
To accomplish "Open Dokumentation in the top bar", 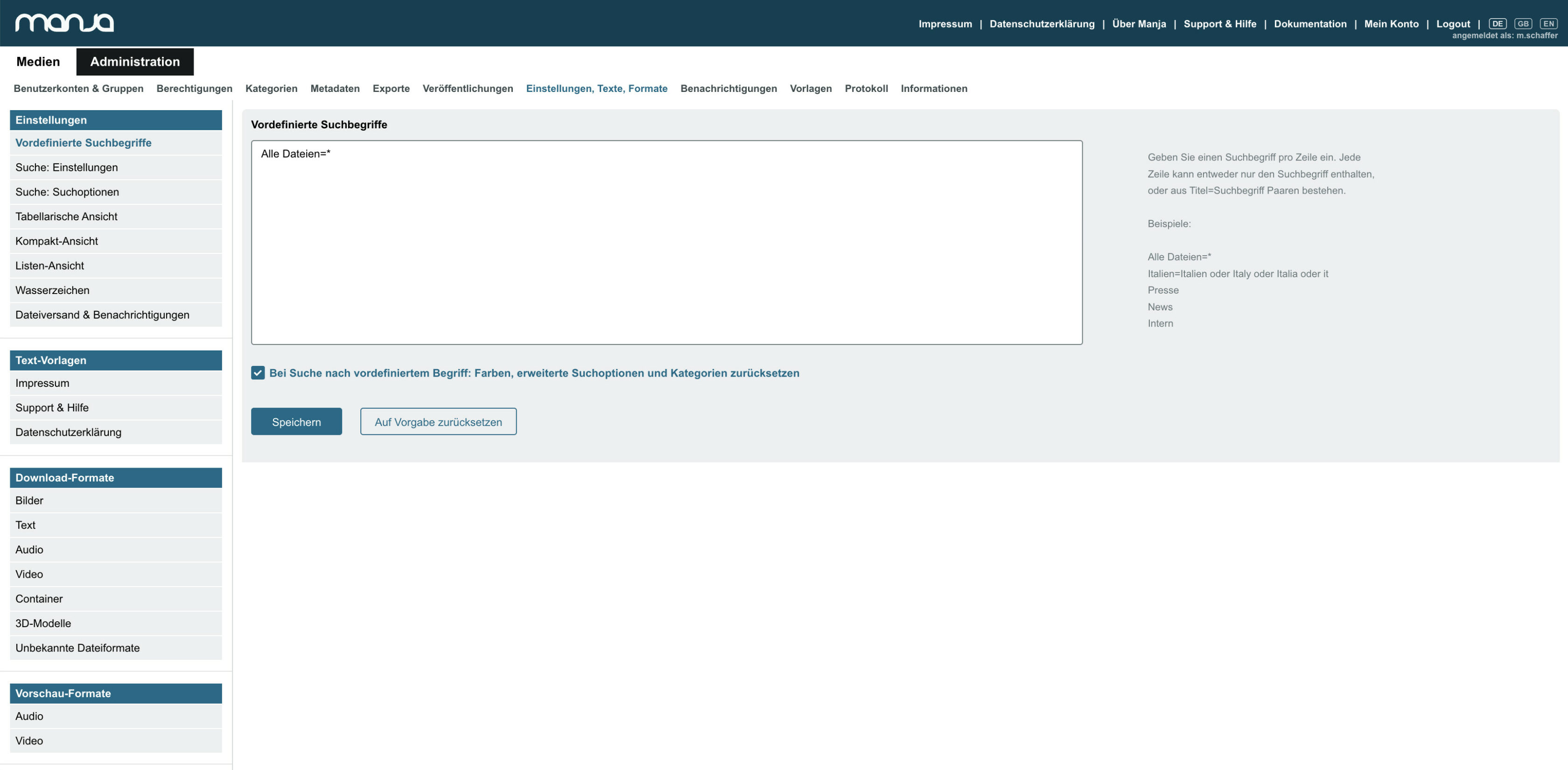I will [1310, 24].
